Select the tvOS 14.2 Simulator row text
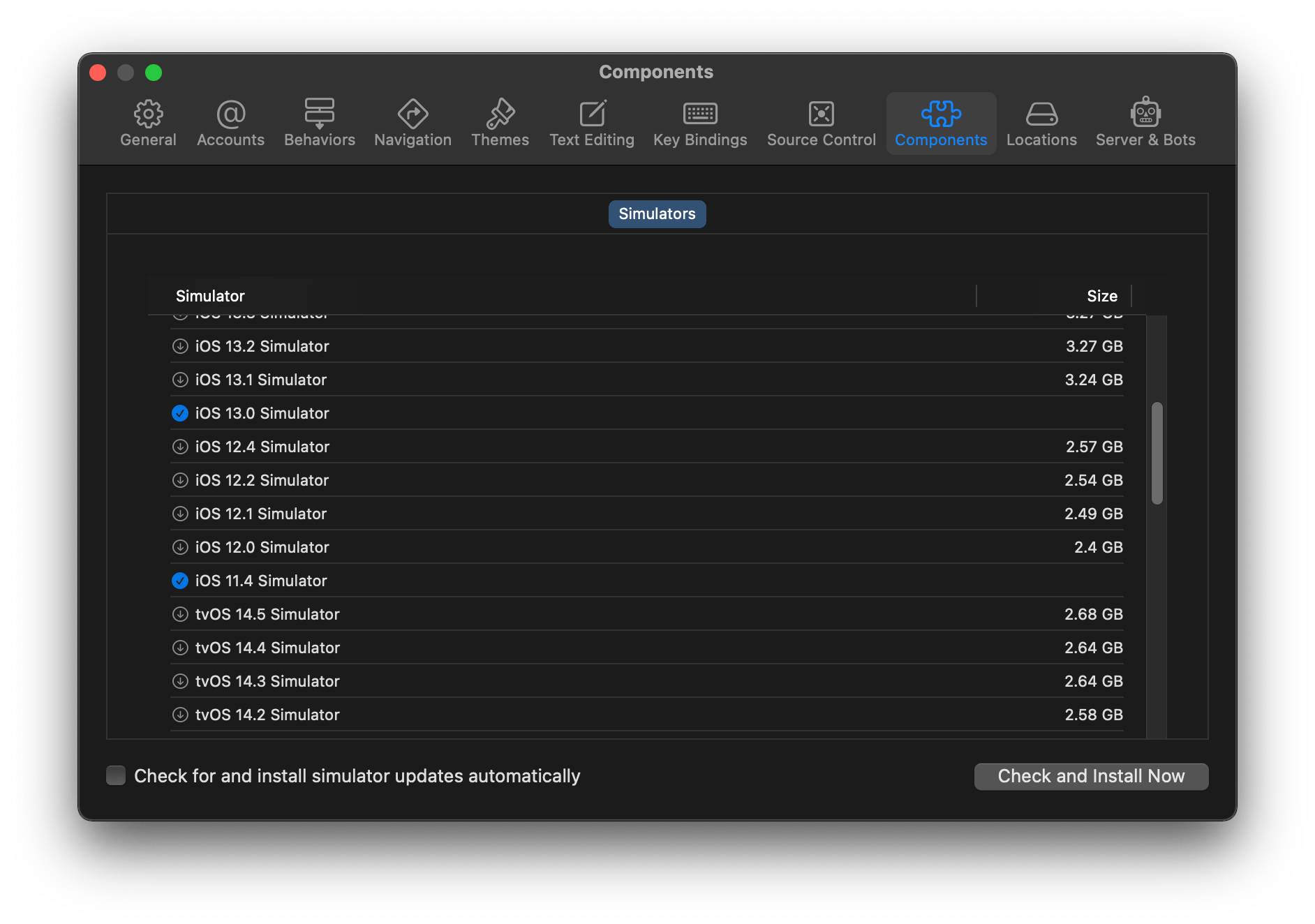The image size is (1315, 924). 267,715
